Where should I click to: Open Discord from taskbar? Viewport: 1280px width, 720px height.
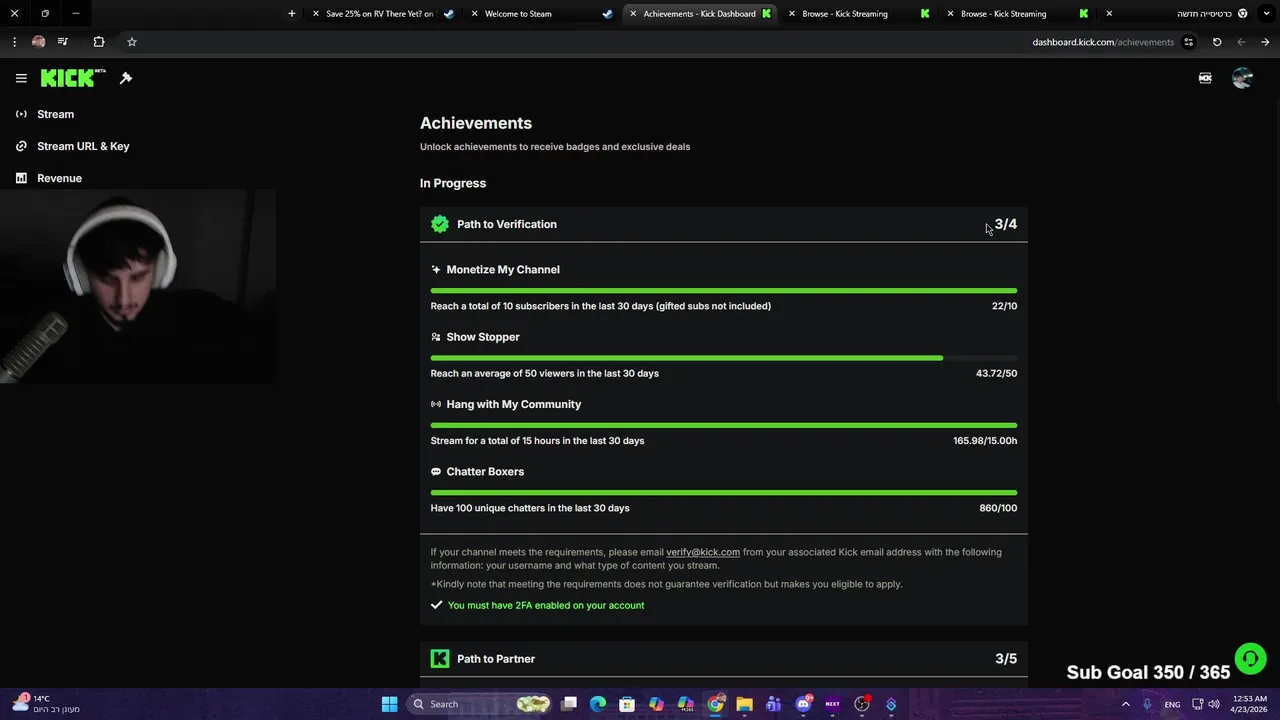pos(803,704)
